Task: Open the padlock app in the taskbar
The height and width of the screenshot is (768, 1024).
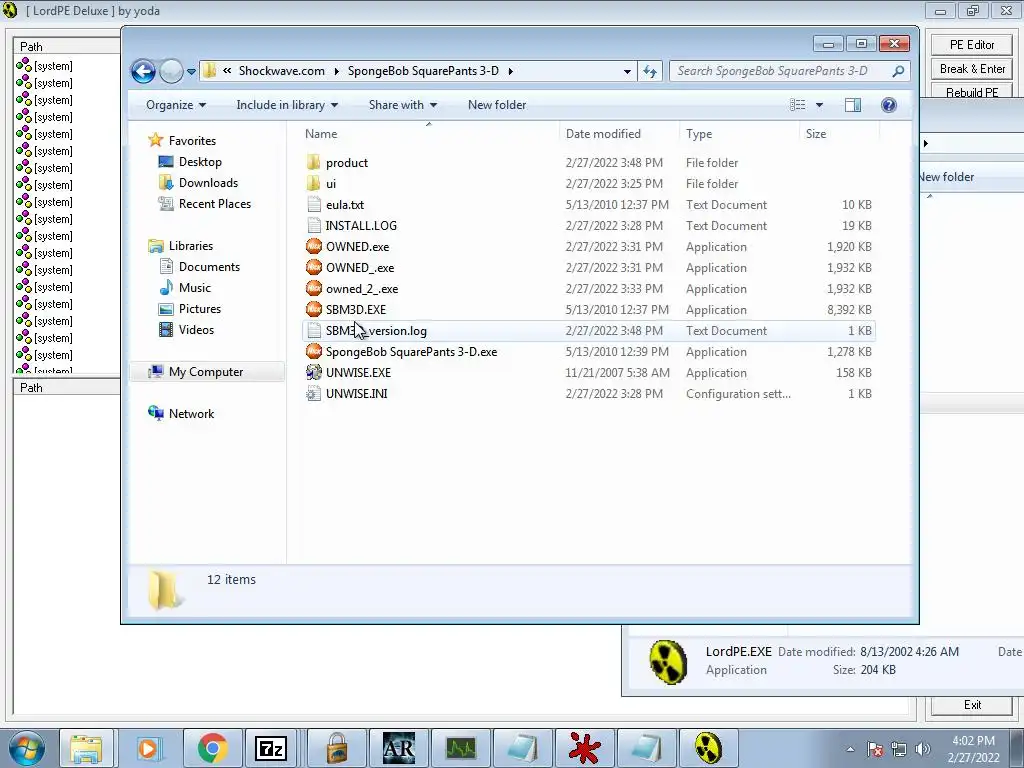Action: (x=336, y=748)
